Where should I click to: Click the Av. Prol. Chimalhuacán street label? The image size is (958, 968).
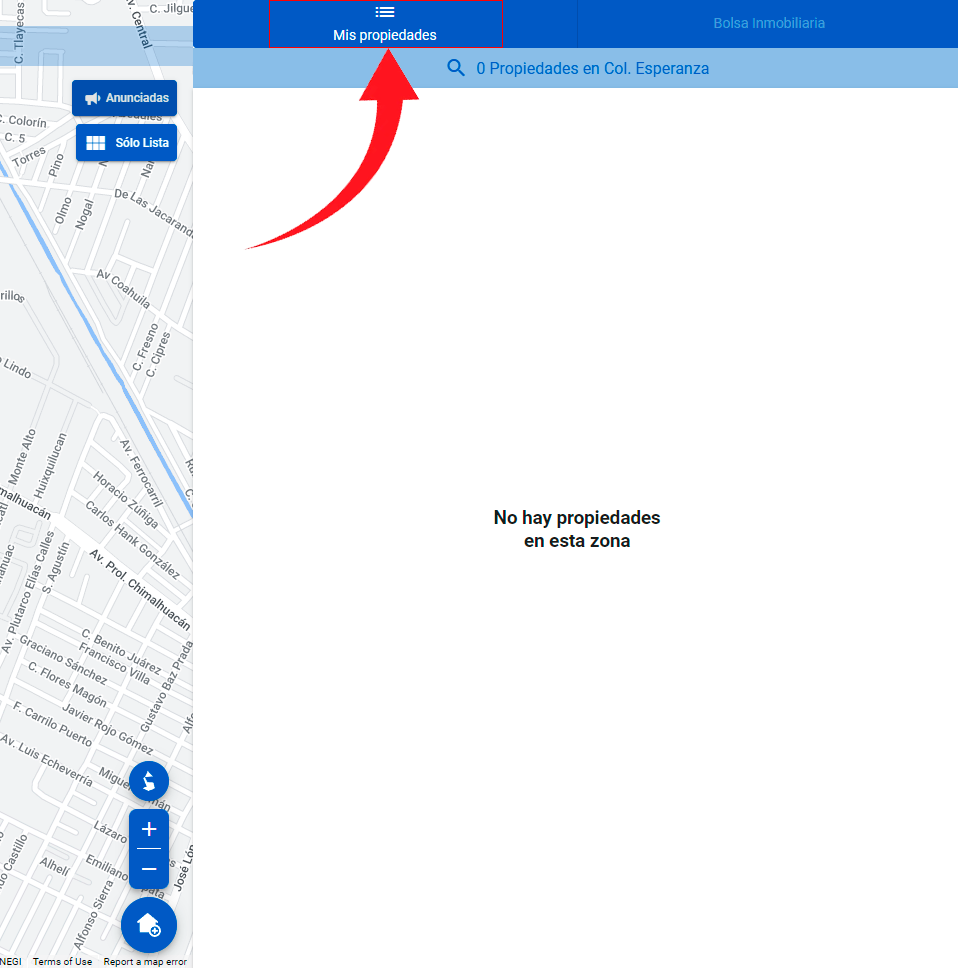pos(140,590)
